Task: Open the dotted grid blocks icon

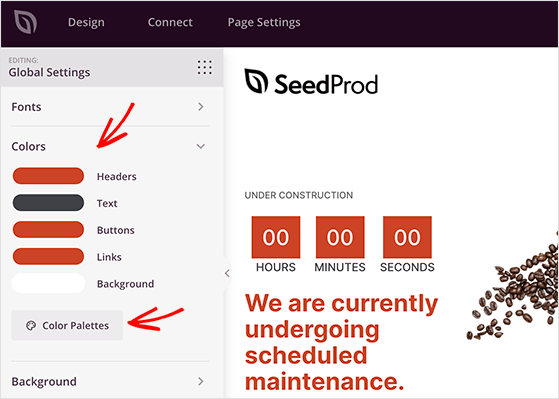Action: coord(205,67)
